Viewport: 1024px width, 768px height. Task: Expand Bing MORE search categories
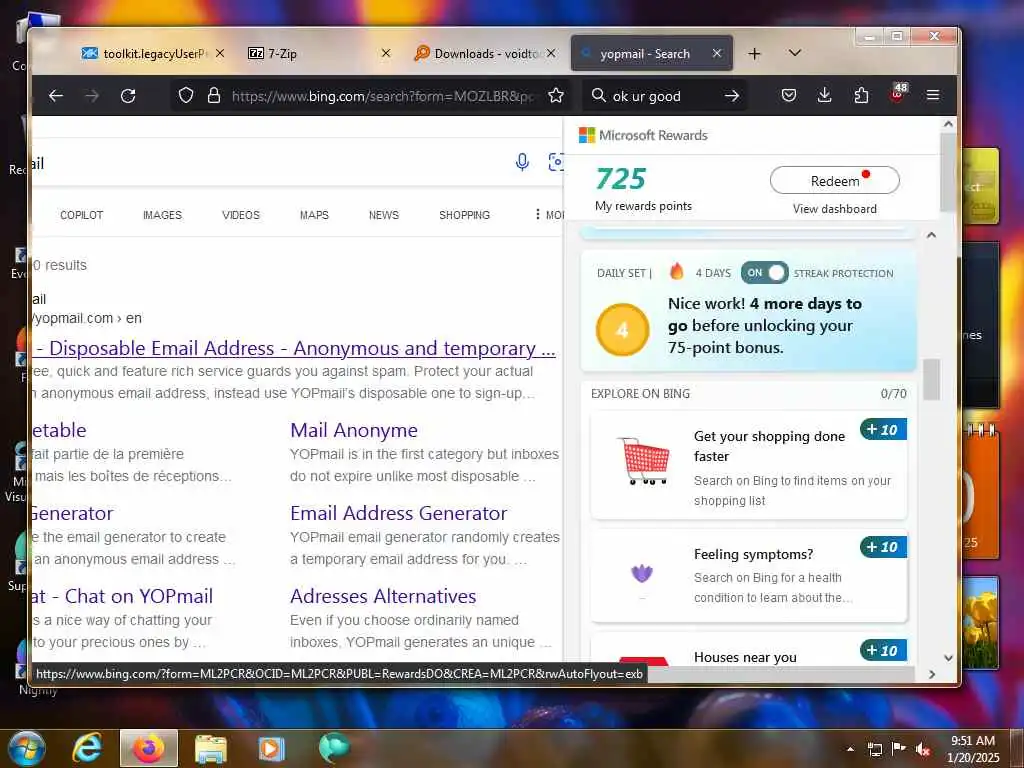tap(549, 215)
